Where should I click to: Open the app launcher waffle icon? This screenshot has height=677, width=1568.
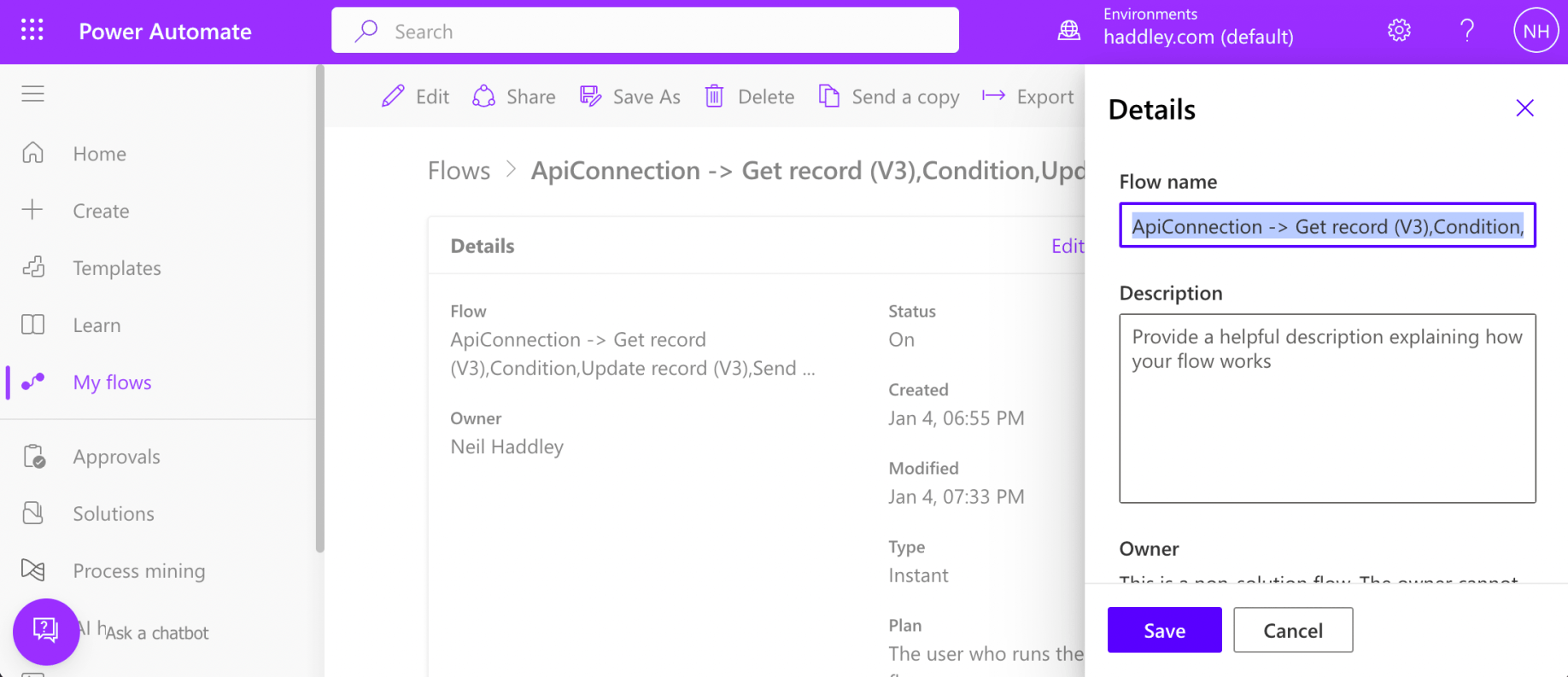(32, 31)
